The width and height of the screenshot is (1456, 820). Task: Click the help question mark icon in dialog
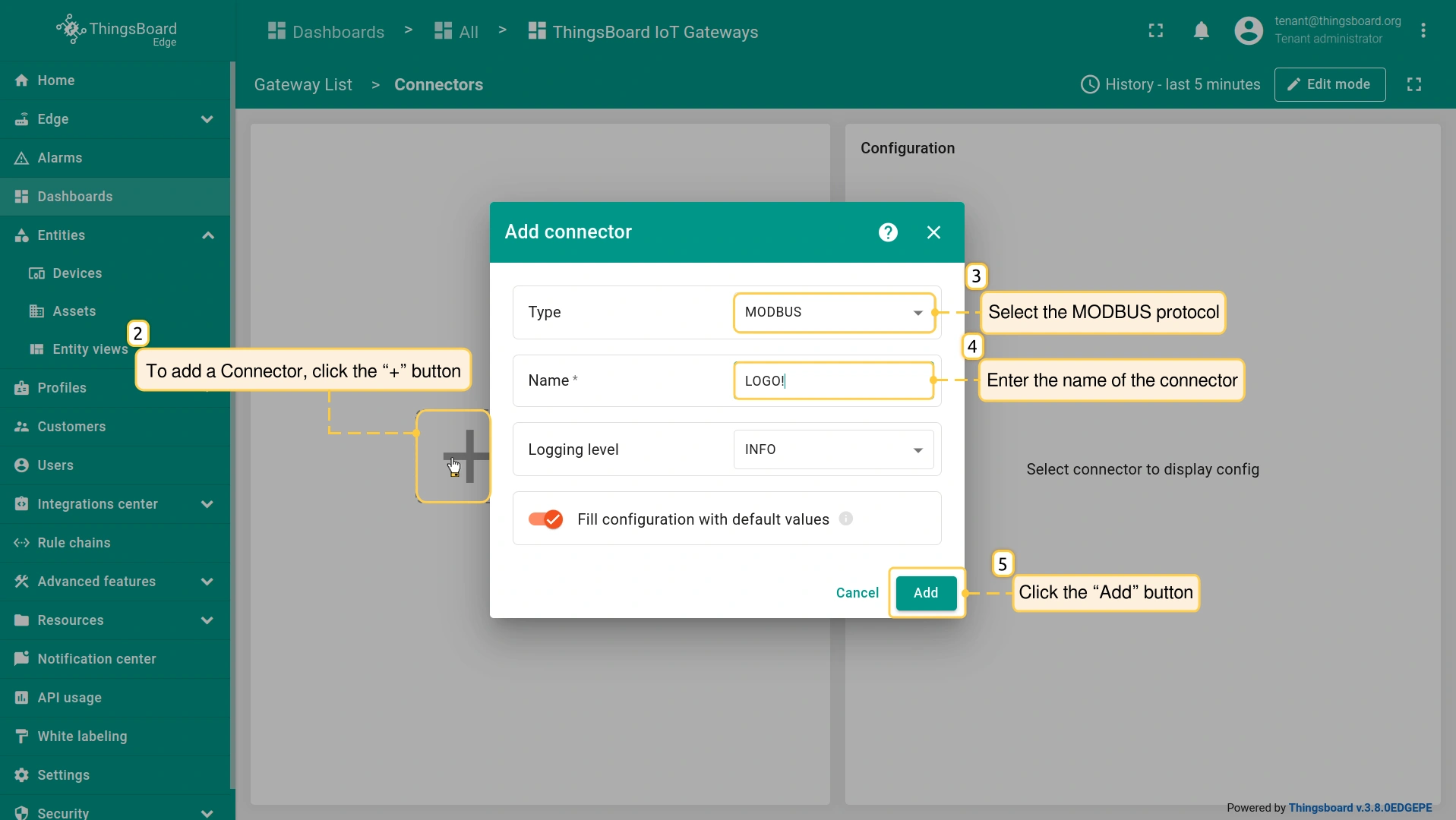click(x=888, y=232)
